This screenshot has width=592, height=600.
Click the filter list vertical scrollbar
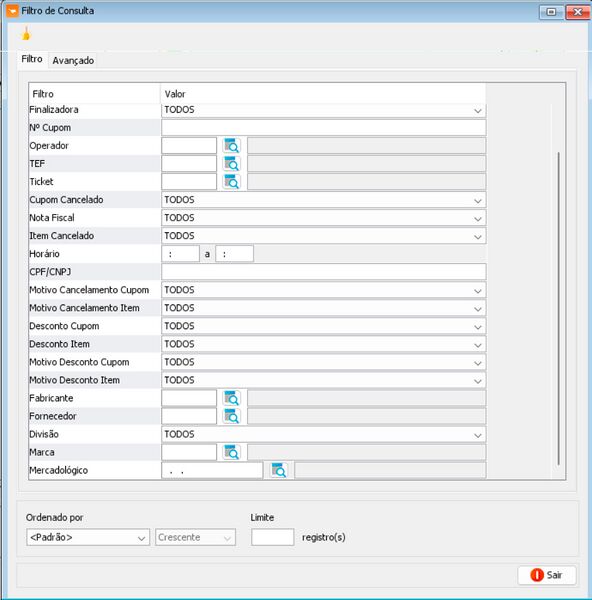(x=559, y=308)
